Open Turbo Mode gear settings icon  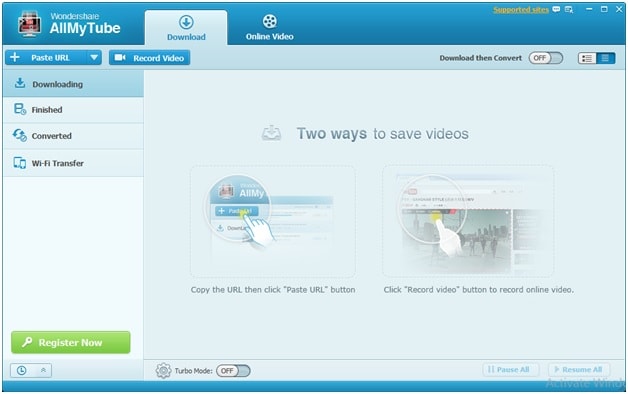(163, 370)
